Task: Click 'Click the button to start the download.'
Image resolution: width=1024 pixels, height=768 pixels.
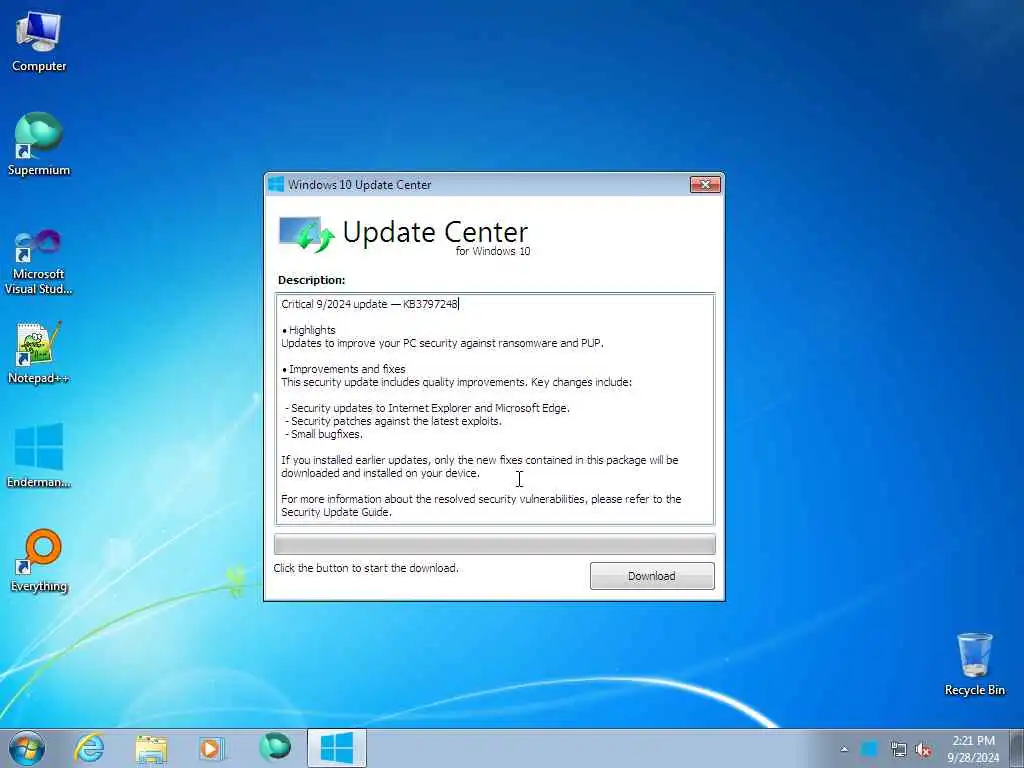Action: tap(366, 568)
